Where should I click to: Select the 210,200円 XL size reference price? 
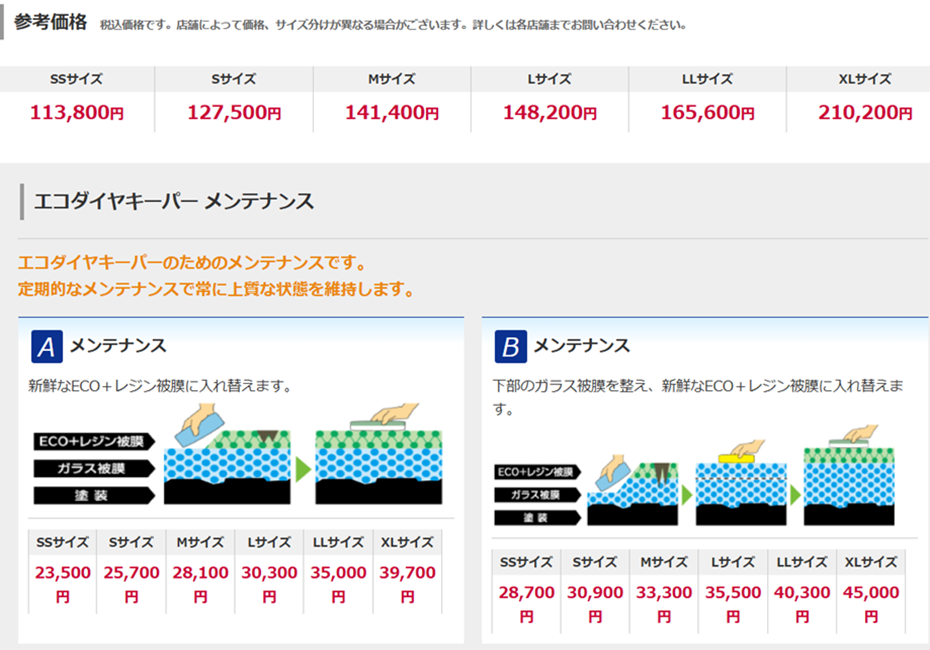coord(865,113)
